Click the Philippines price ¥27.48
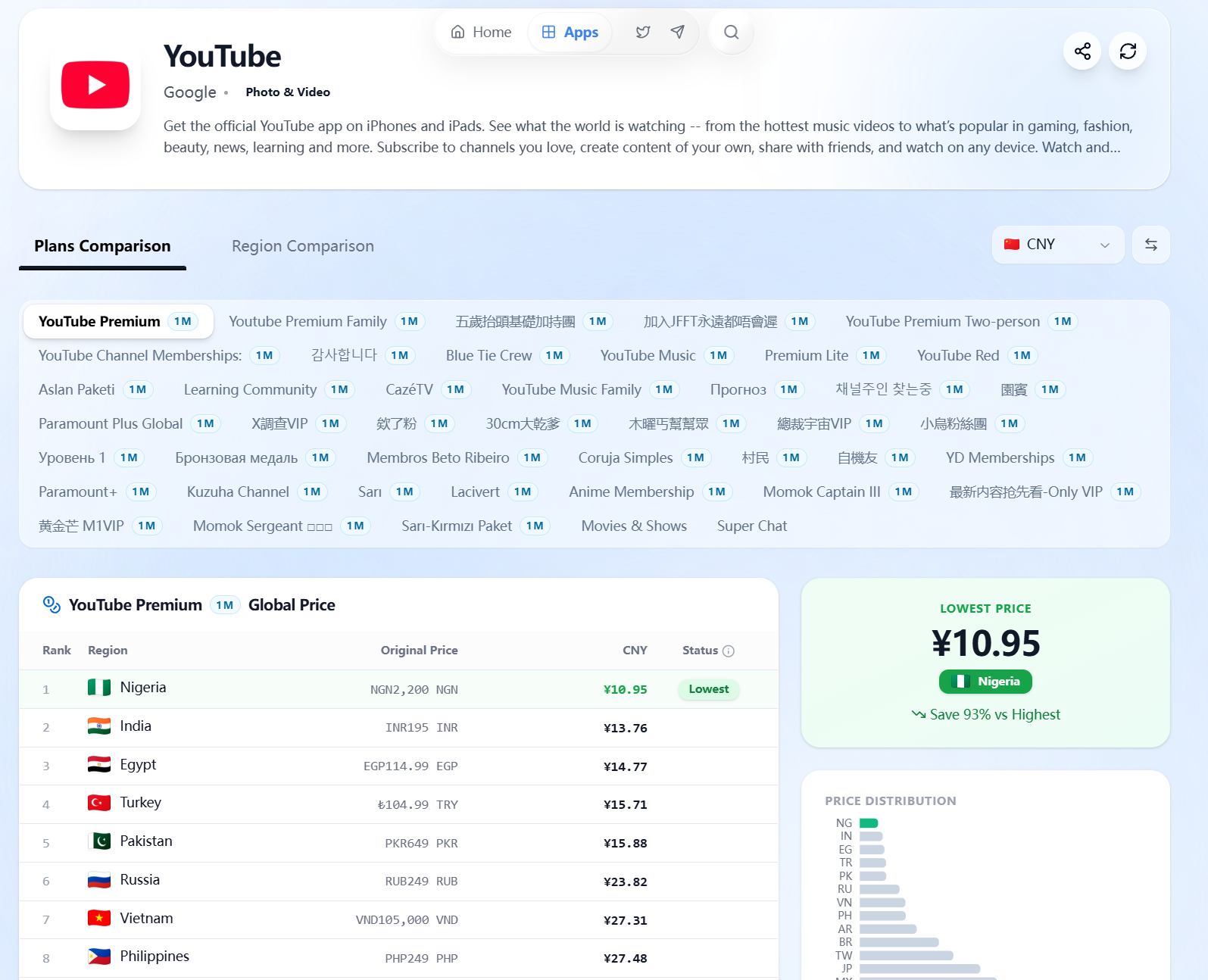 tap(626, 958)
